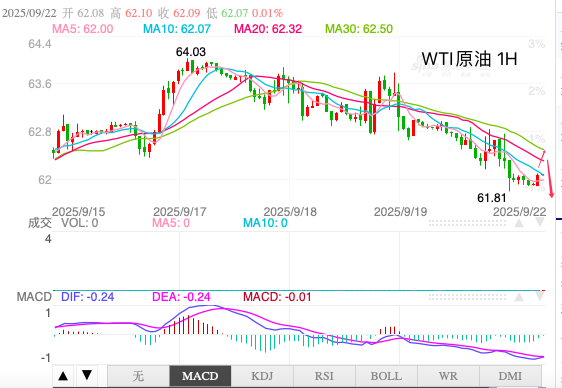Click the VOL: 0 label
Screen dimensions: 562x388
click(x=80, y=223)
